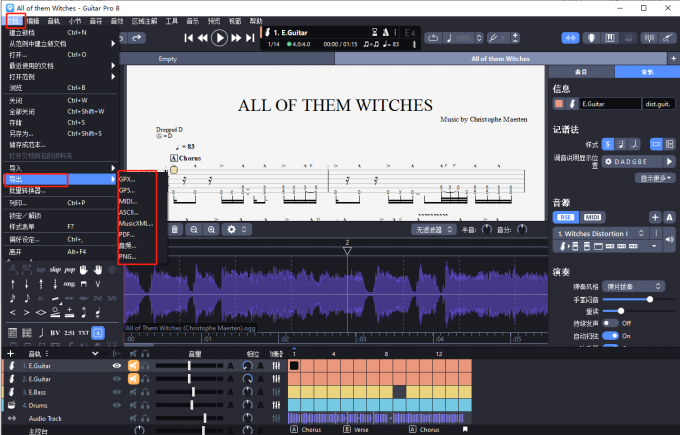680x435 pixels.
Task: Choose MIDI... export format
Action: pyautogui.click(x=128, y=200)
